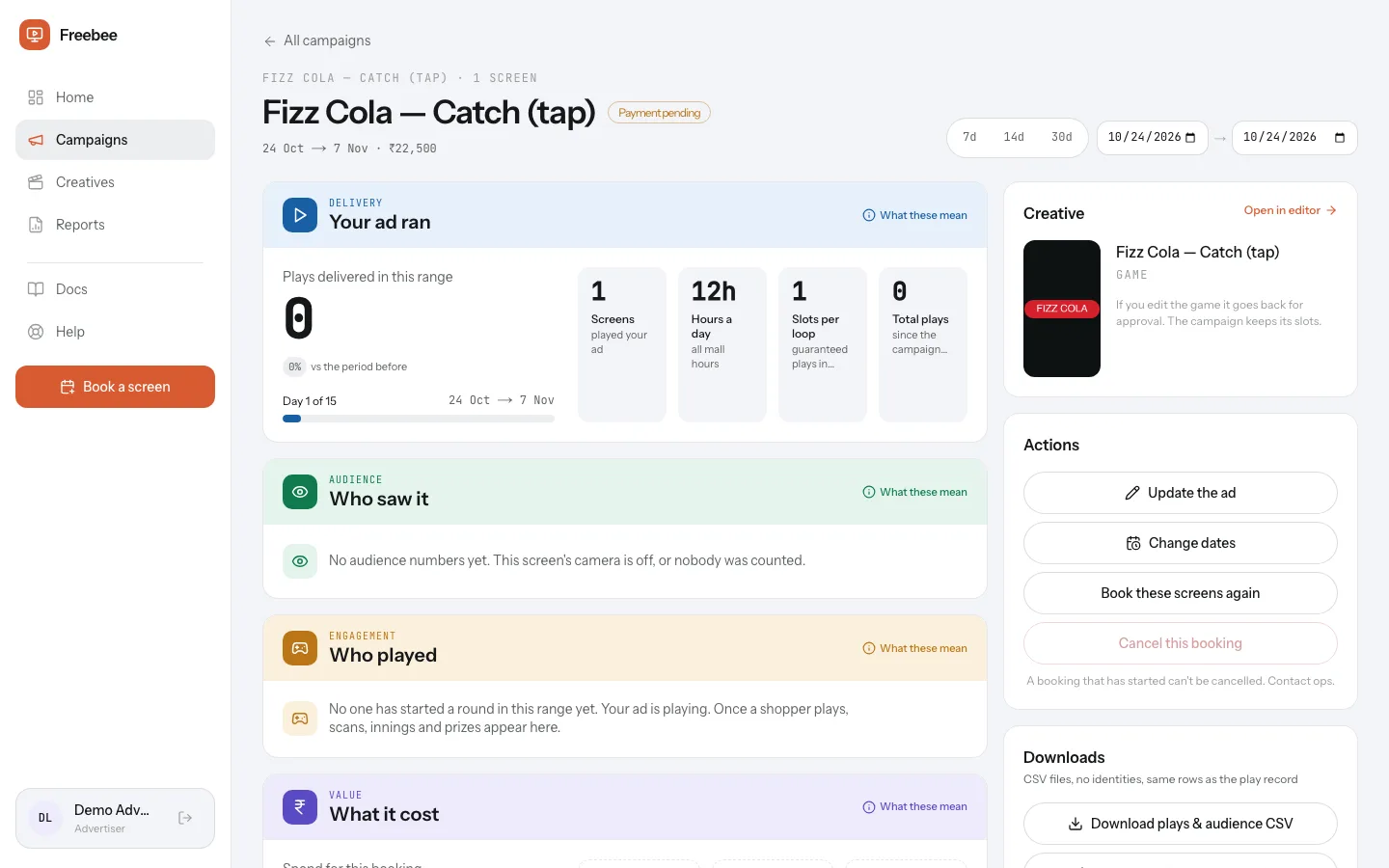Screen dimensions: 1389x868
Task: Click the Day 1 of 15 progress bar
Action: (x=419, y=419)
